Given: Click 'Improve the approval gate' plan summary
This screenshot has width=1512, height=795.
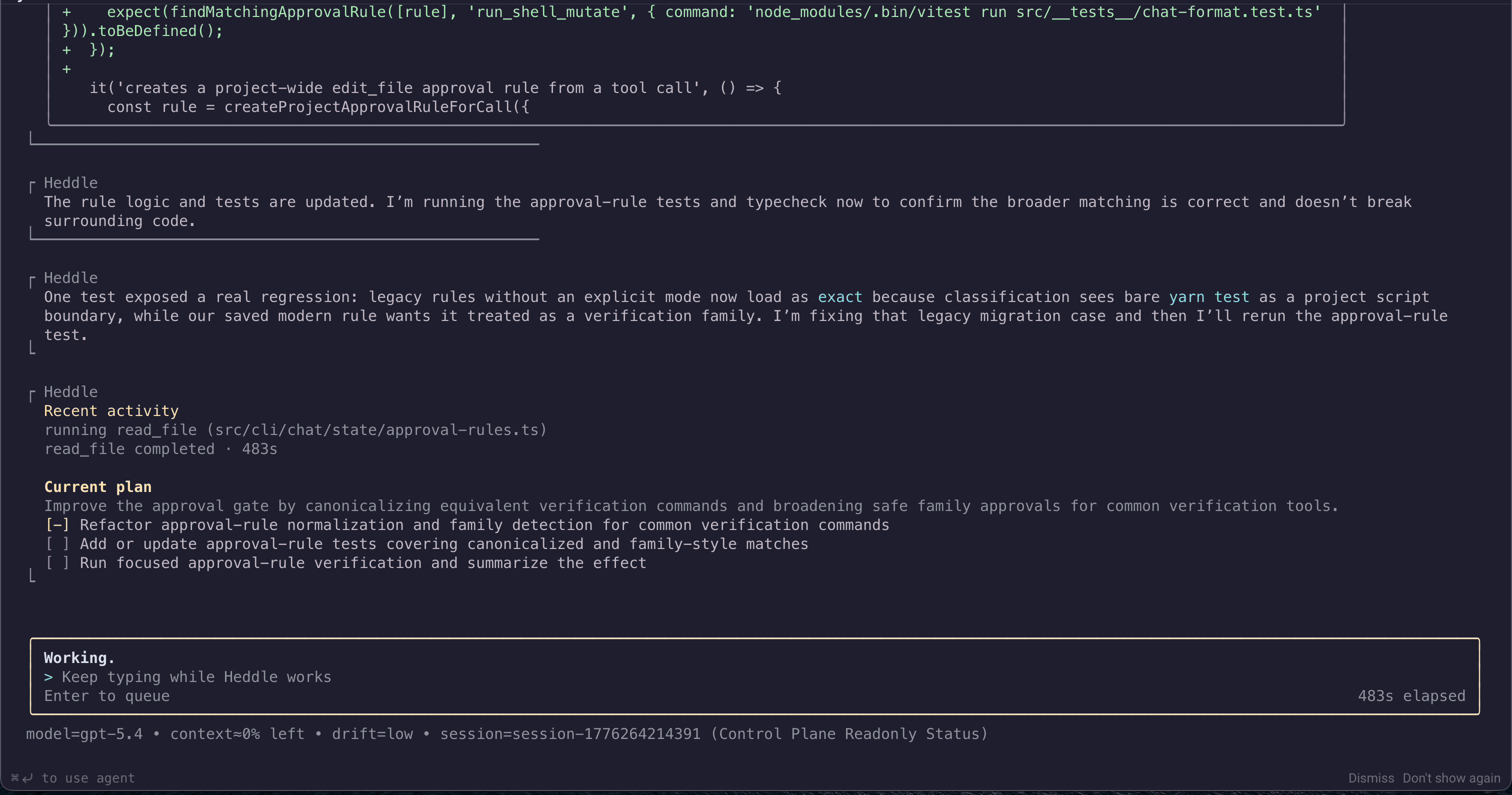Looking at the screenshot, I should click(691, 505).
